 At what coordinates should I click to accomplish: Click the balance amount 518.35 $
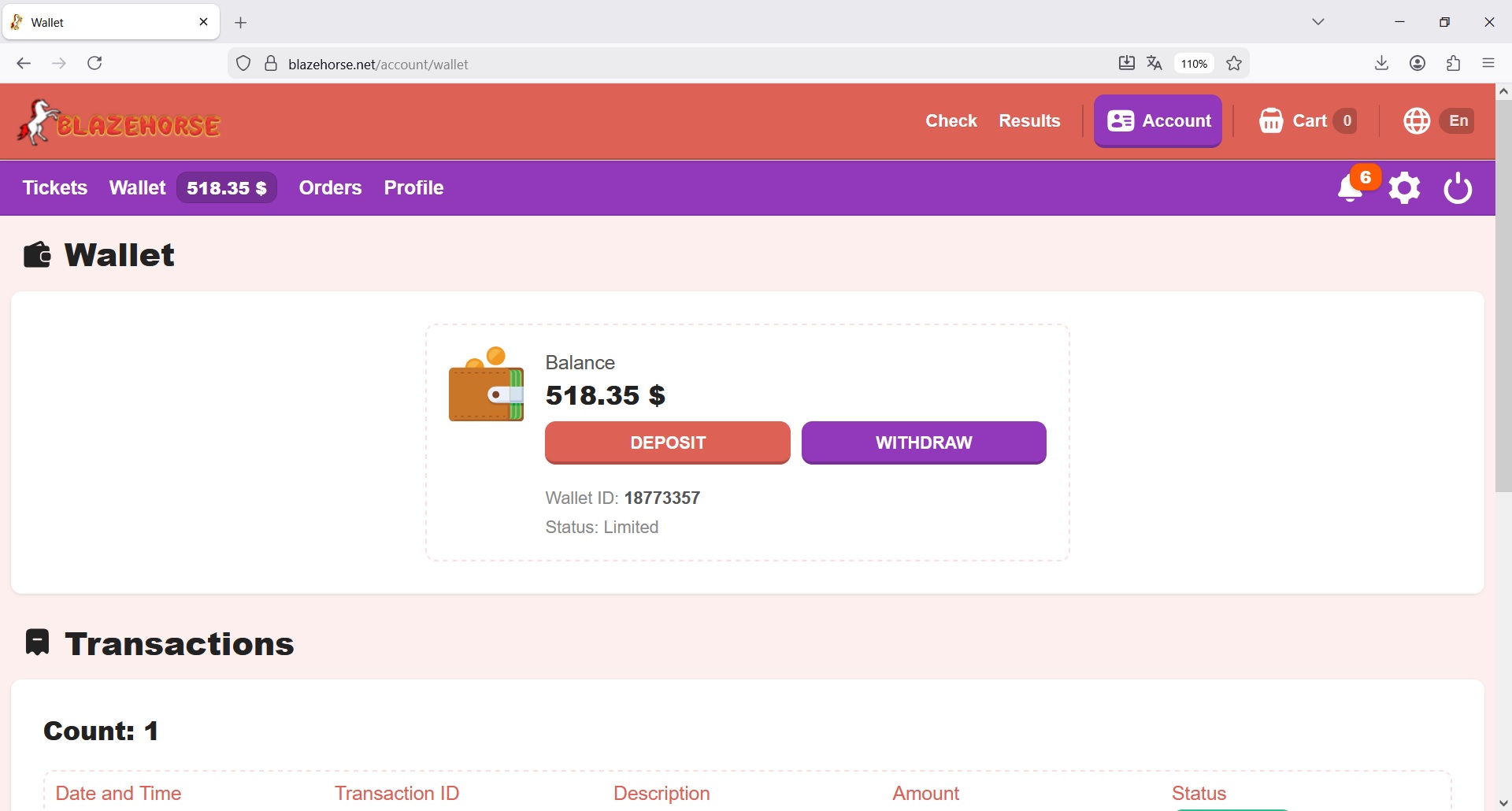606,396
